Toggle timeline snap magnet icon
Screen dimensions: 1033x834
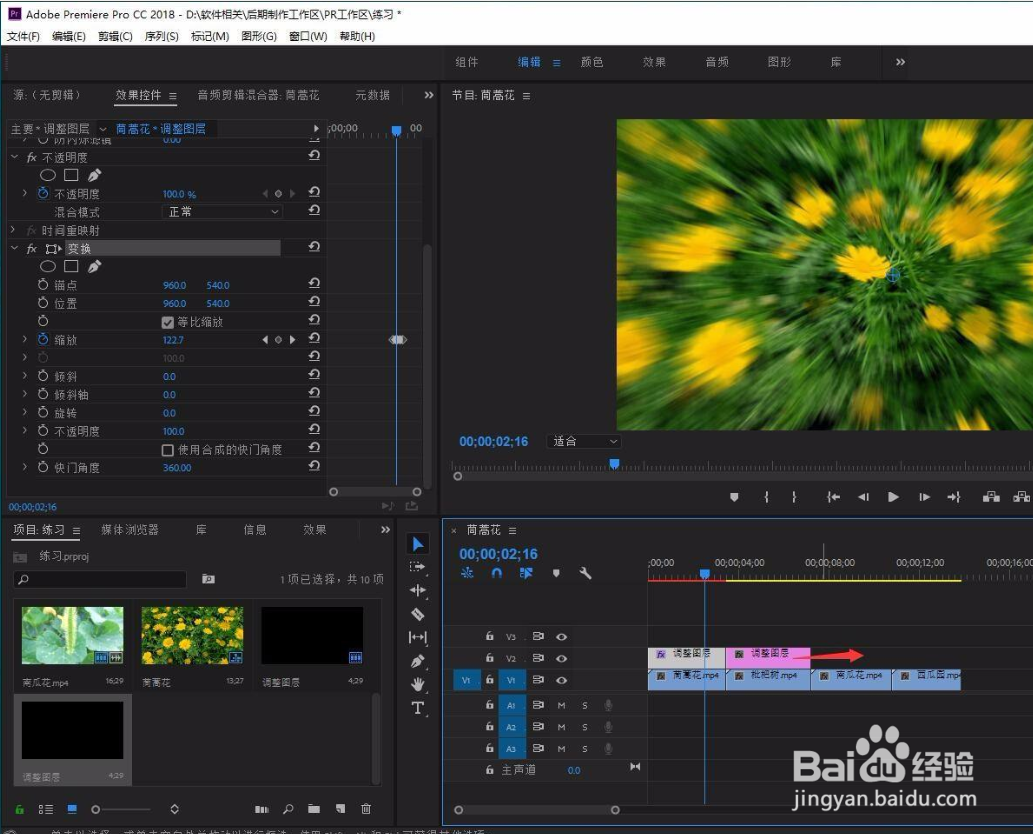(497, 573)
